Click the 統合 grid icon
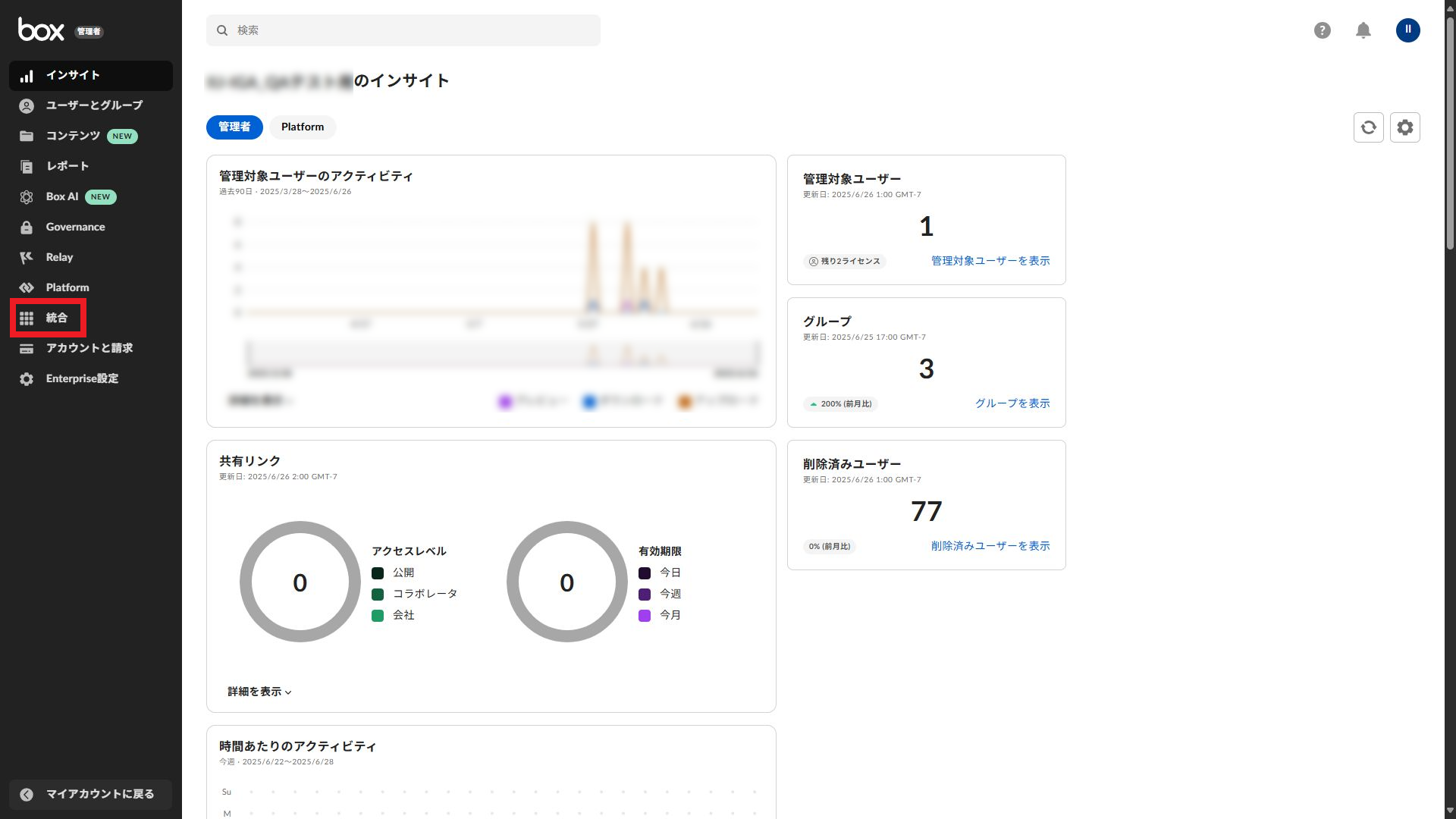Viewport: 1456px width, 819px height. click(x=27, y=318)
